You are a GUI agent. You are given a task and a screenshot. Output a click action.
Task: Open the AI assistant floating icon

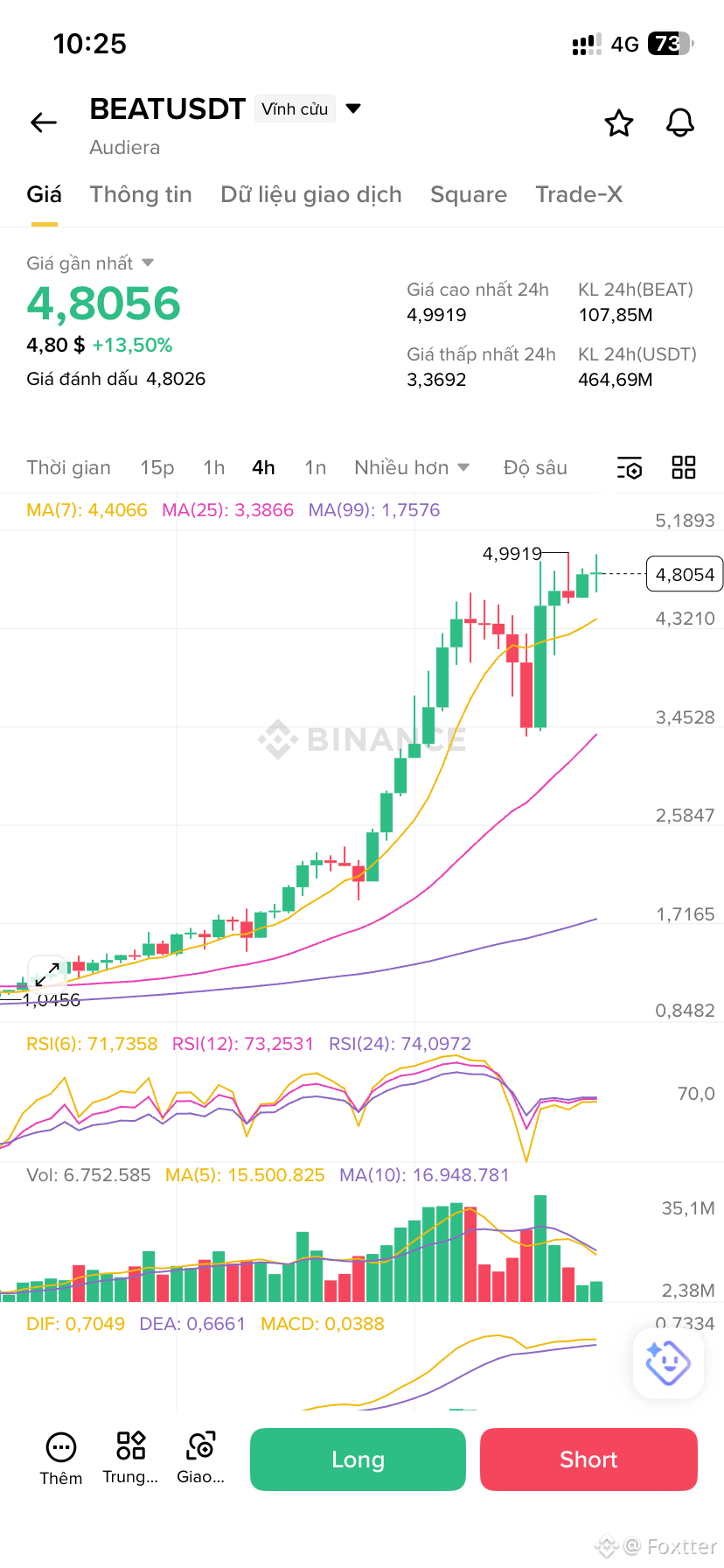[x=668, y=1362]
